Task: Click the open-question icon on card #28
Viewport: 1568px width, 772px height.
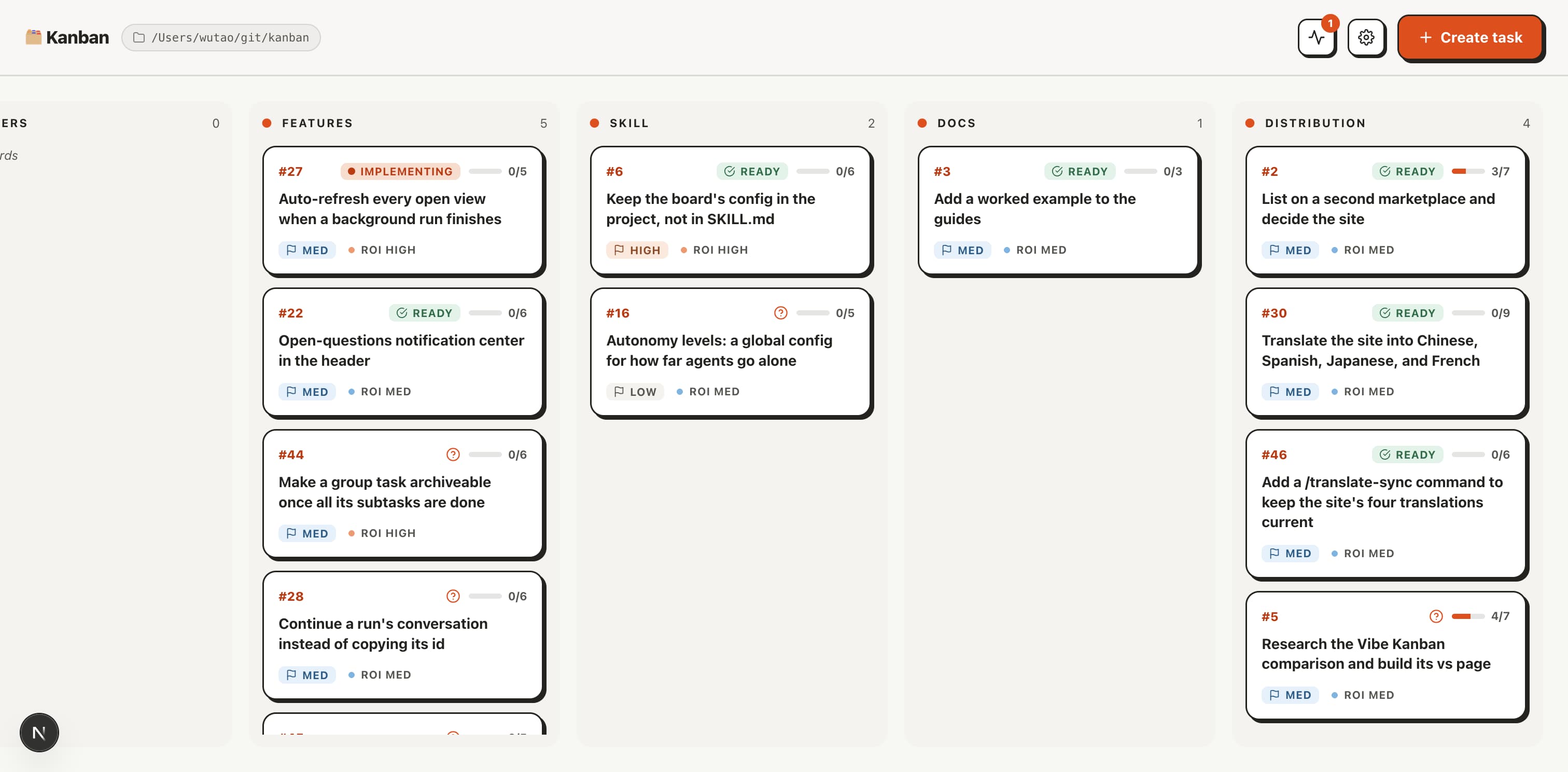Action: [453, 596]
